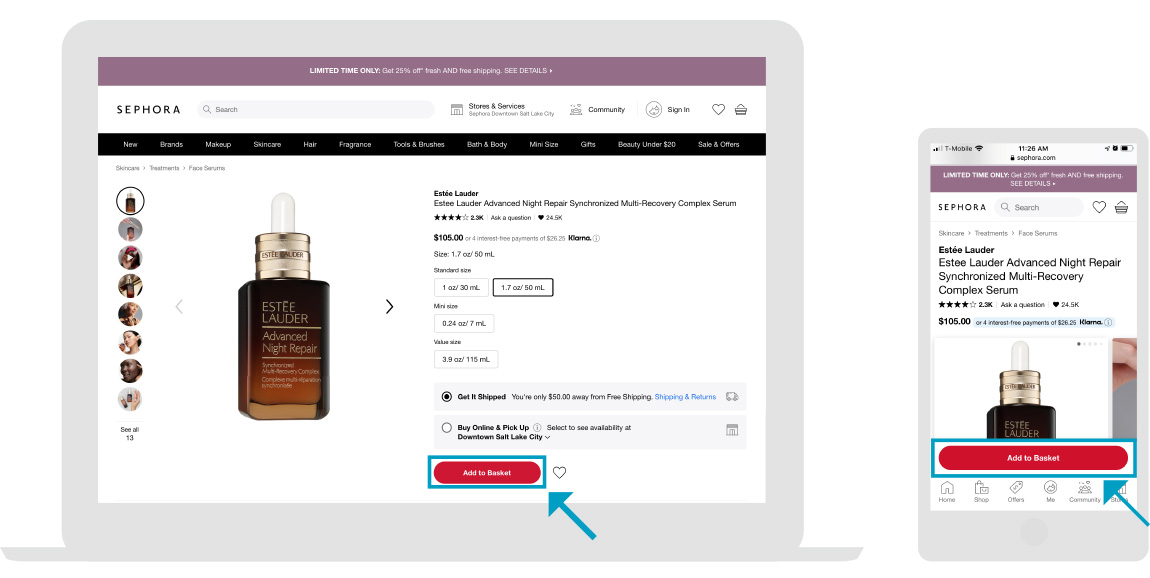Show previous product image with left arrow
This screenshot has height=578, width=1150.
point(179,307)
